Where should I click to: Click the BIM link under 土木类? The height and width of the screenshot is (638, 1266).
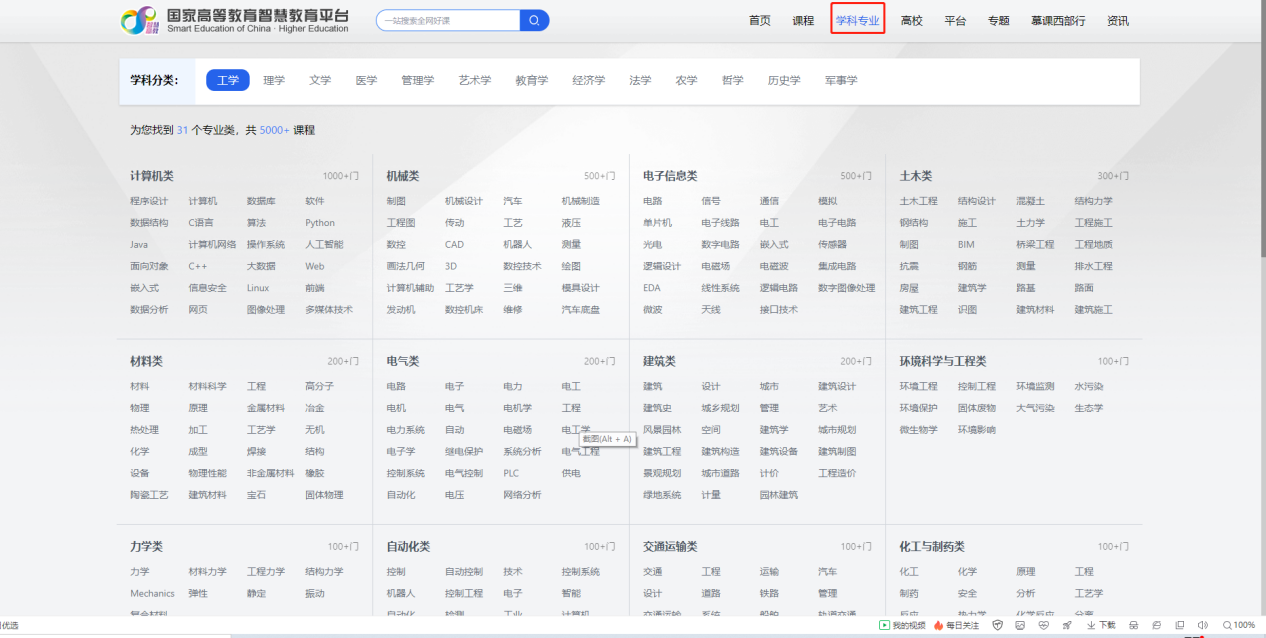(966, 244)
